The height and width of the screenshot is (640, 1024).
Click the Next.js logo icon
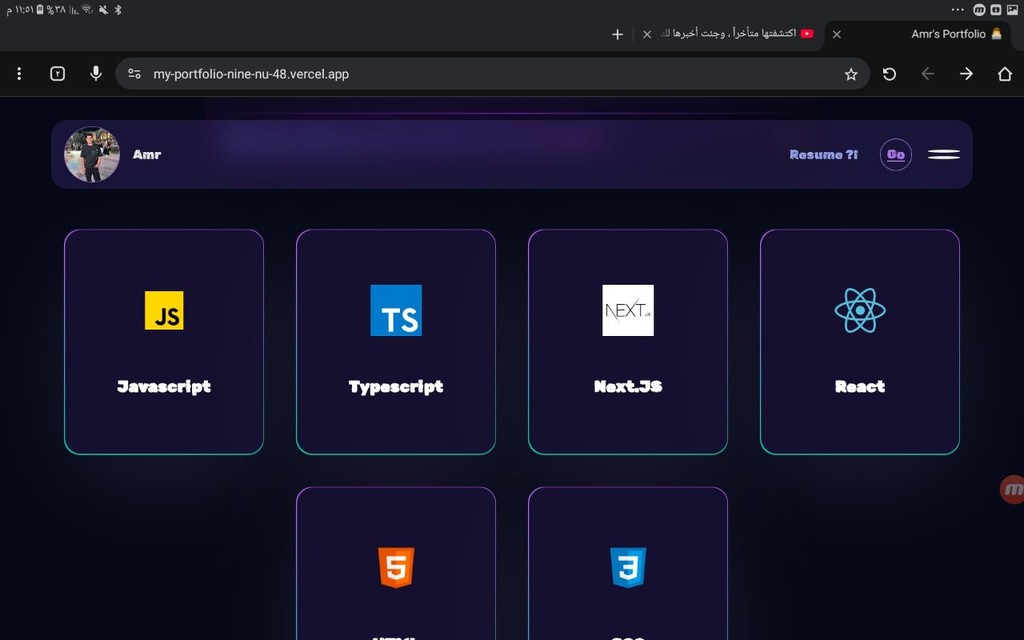coord(628,310)
